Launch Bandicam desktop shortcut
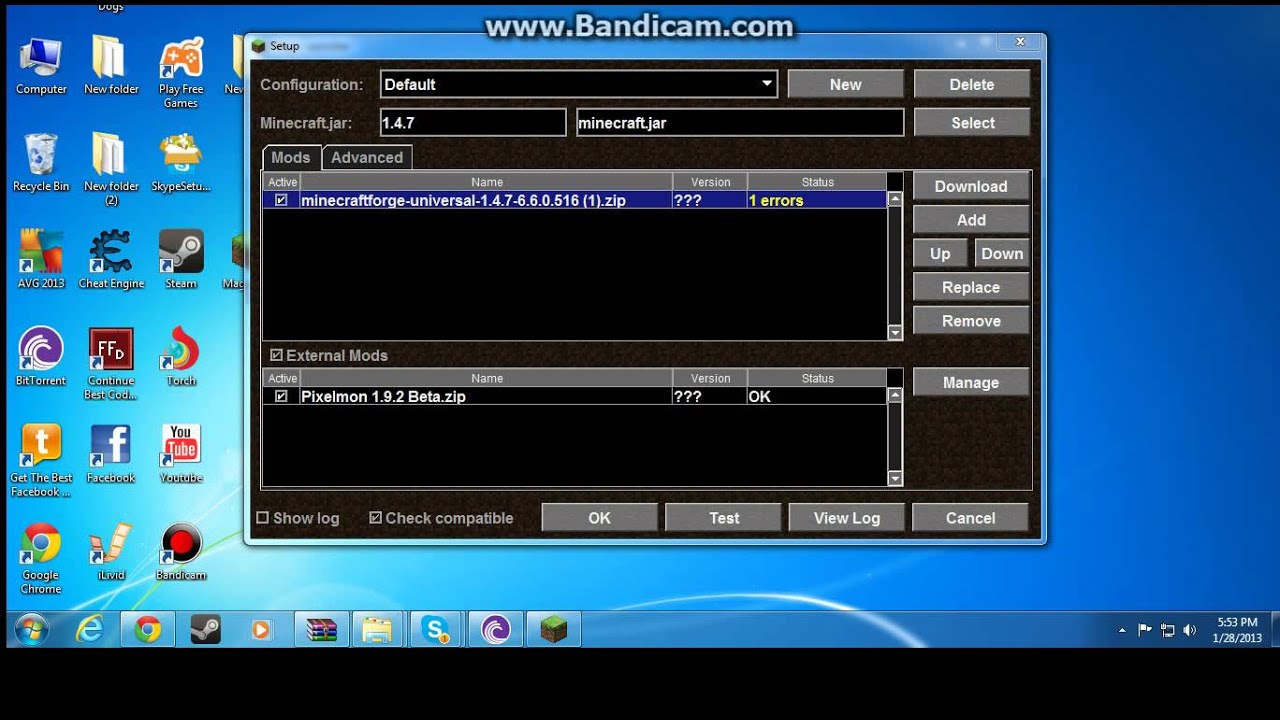Screen dimensions: 1280x720 click(181, 551)
